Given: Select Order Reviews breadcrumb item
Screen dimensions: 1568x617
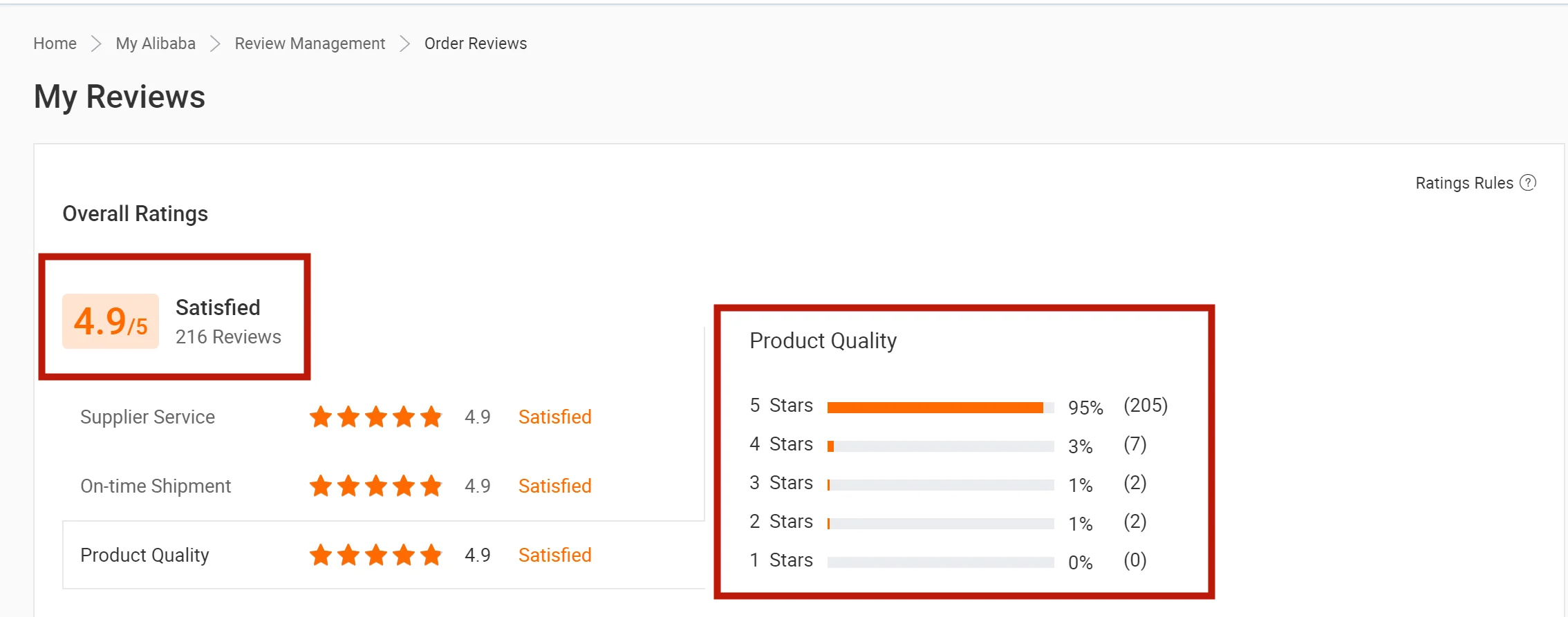Looking at the screenshot, I should [x=476, y=44].
